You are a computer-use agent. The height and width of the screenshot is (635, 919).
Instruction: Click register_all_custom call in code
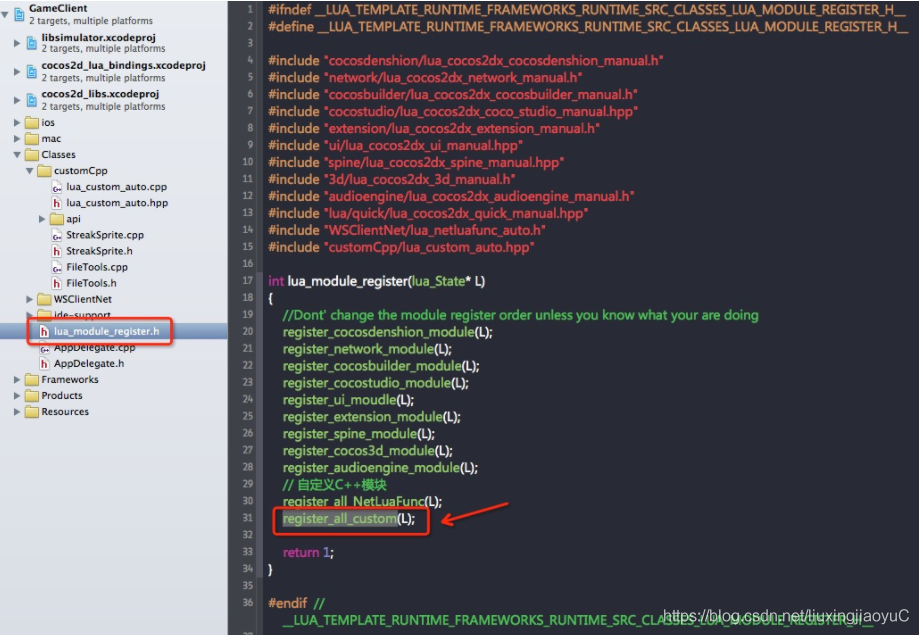[348, 519]
